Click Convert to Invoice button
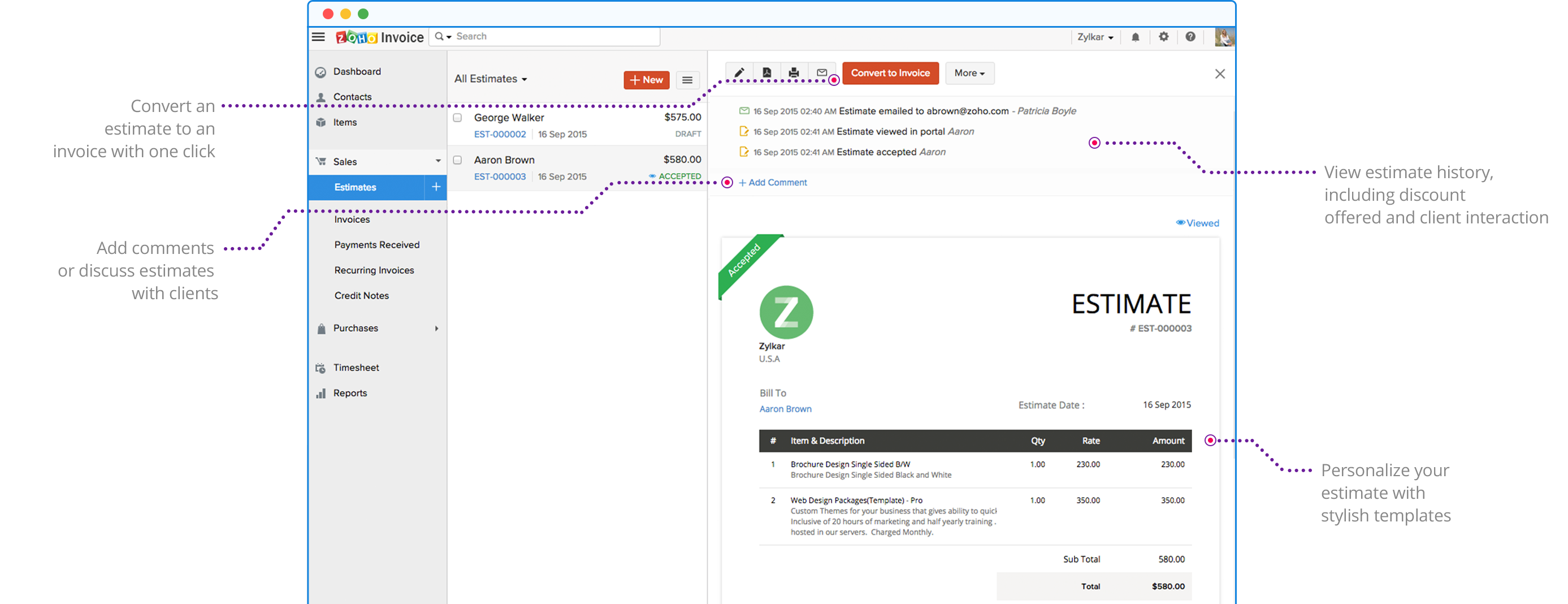 click(x=890, y=73)
